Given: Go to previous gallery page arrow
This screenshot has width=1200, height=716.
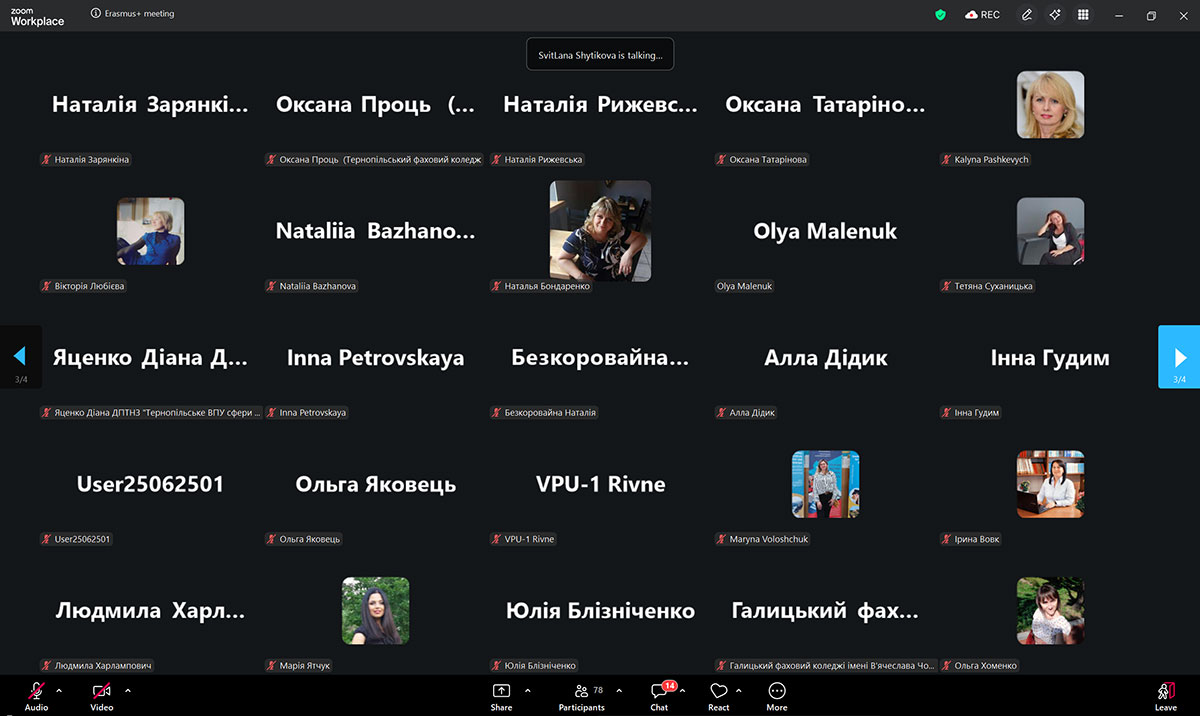Looking at the screenshot, I should (20, 356).
